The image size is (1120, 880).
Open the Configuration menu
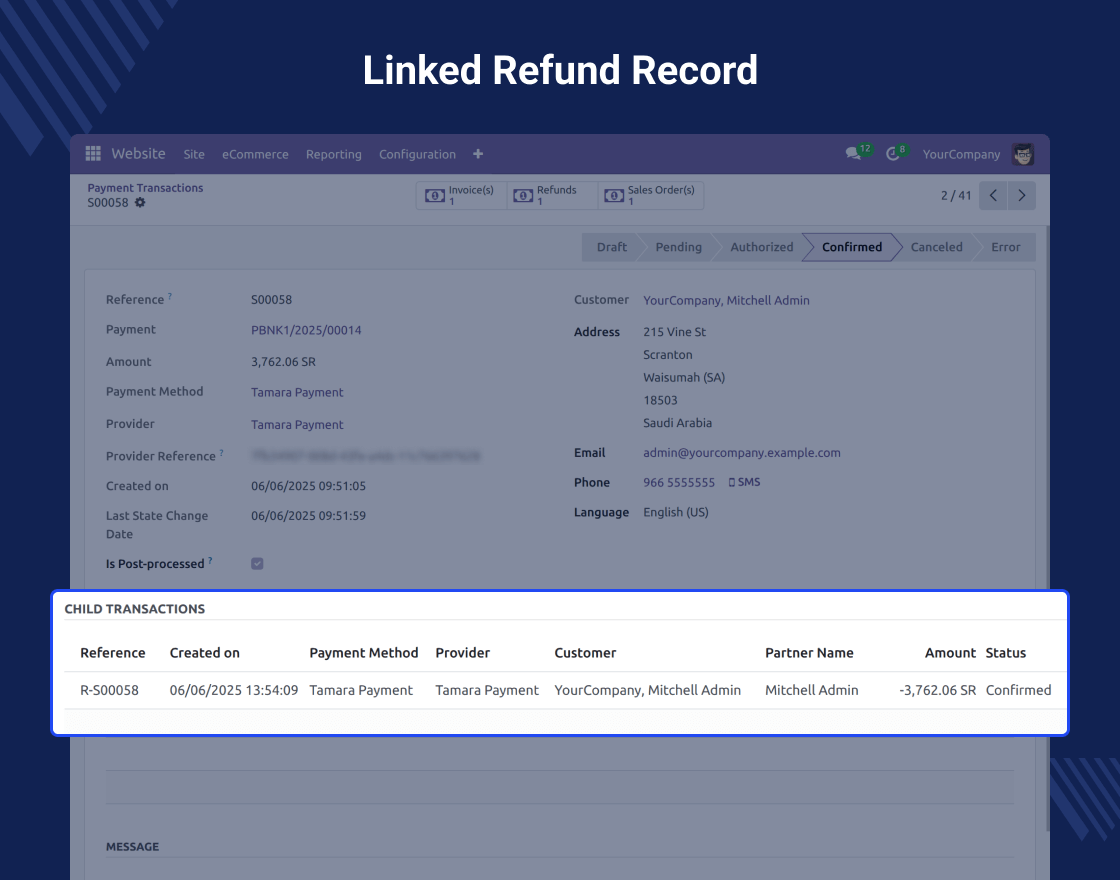417,154
